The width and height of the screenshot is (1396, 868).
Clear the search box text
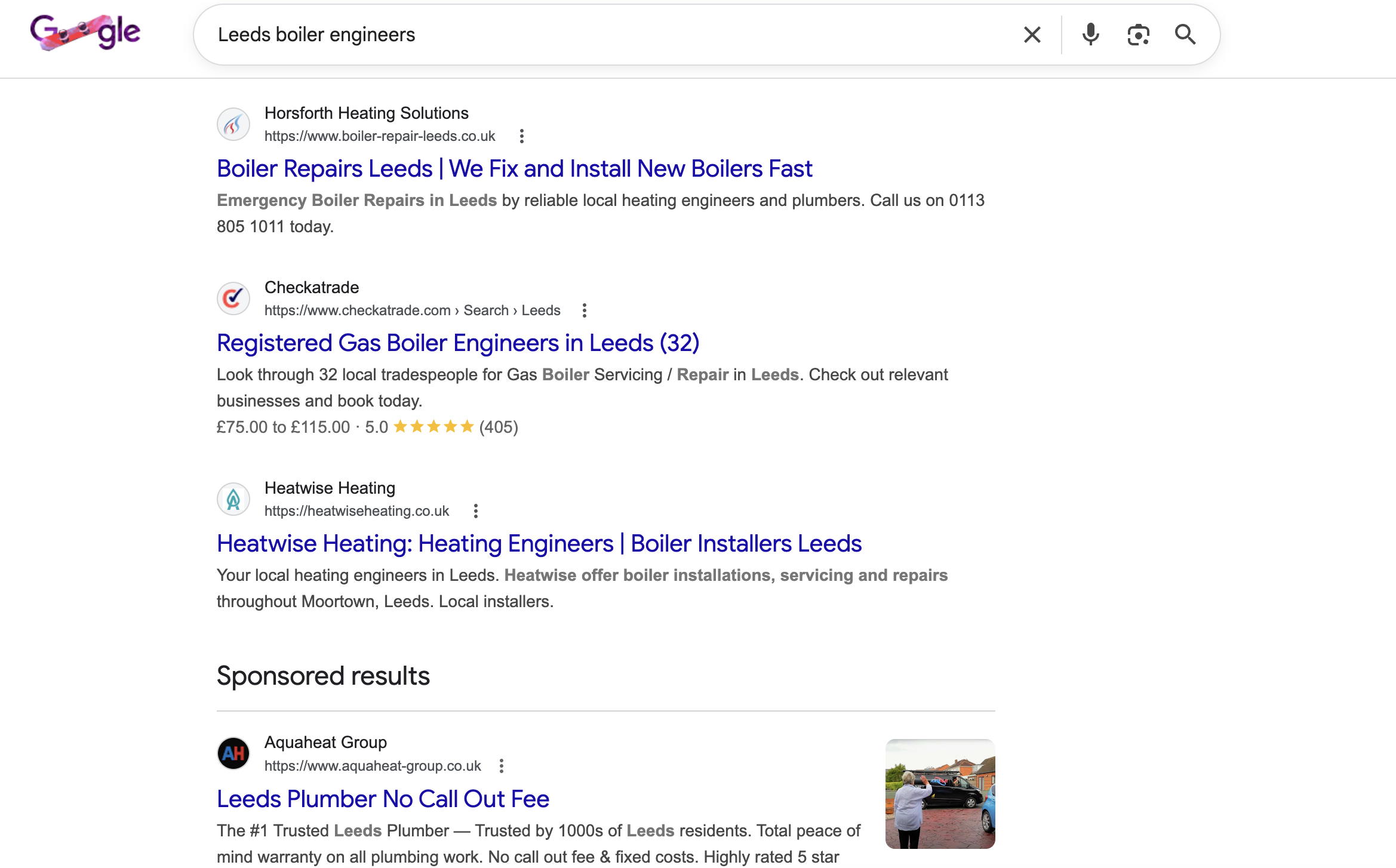(x=1032, y=35)
